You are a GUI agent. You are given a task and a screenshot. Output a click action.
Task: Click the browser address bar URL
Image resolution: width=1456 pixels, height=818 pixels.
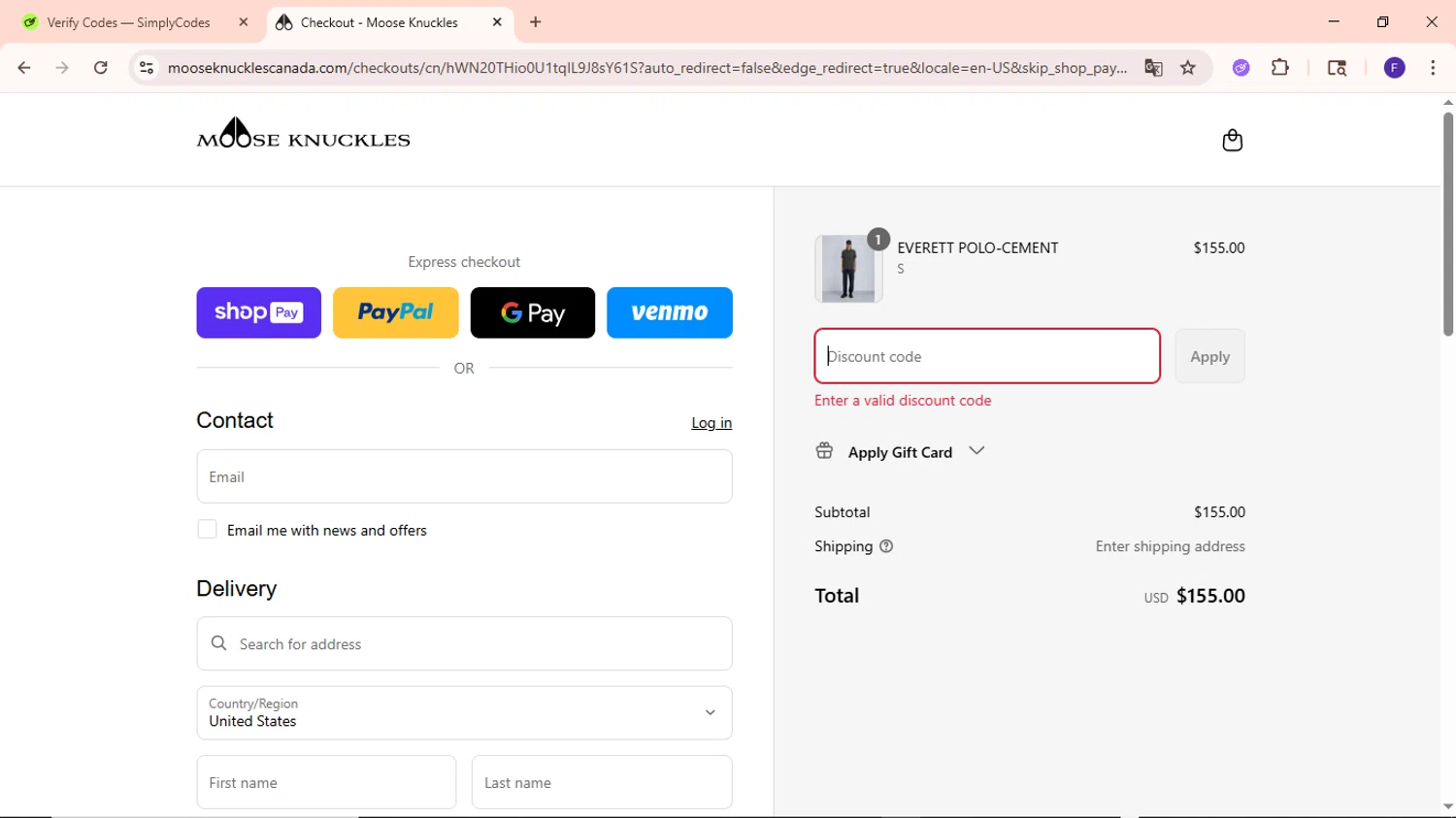pyautogui.click(x=646, y=68)
